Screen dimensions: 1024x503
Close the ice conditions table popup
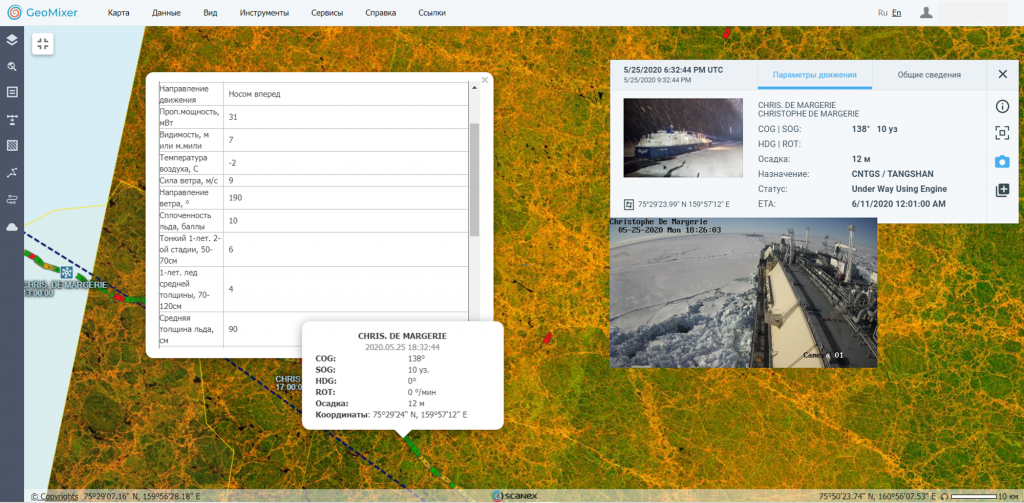[x=485, y=80]
